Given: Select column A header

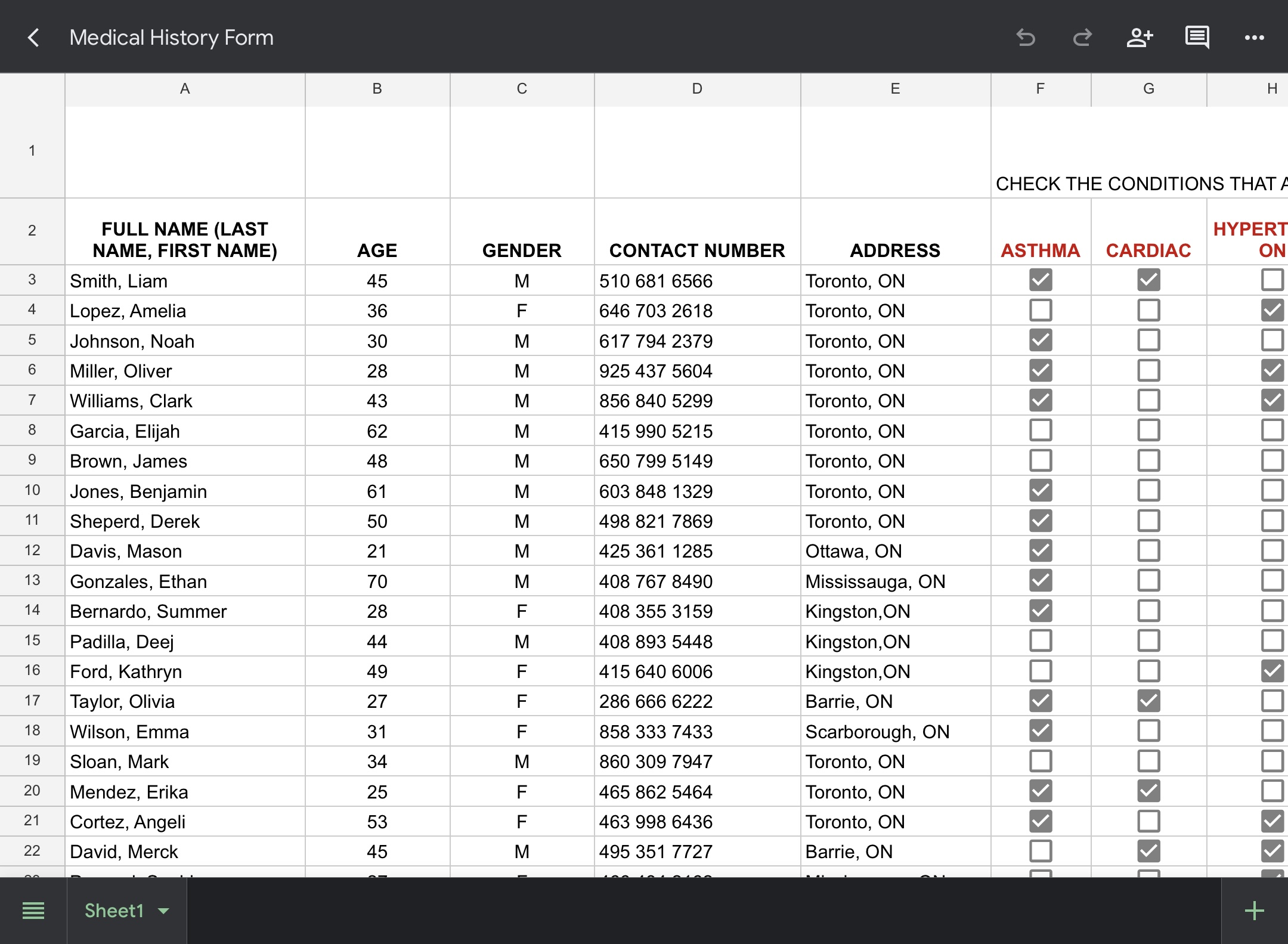Looking at the screenshot, I should pyautogui.click(x=185, y=89).
